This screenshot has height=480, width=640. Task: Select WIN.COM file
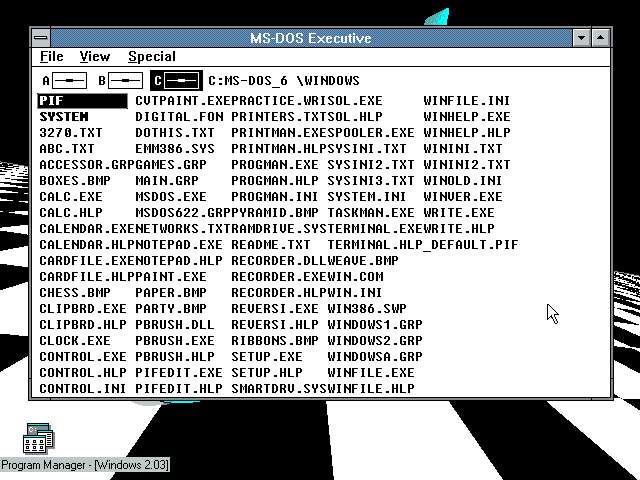355,277
